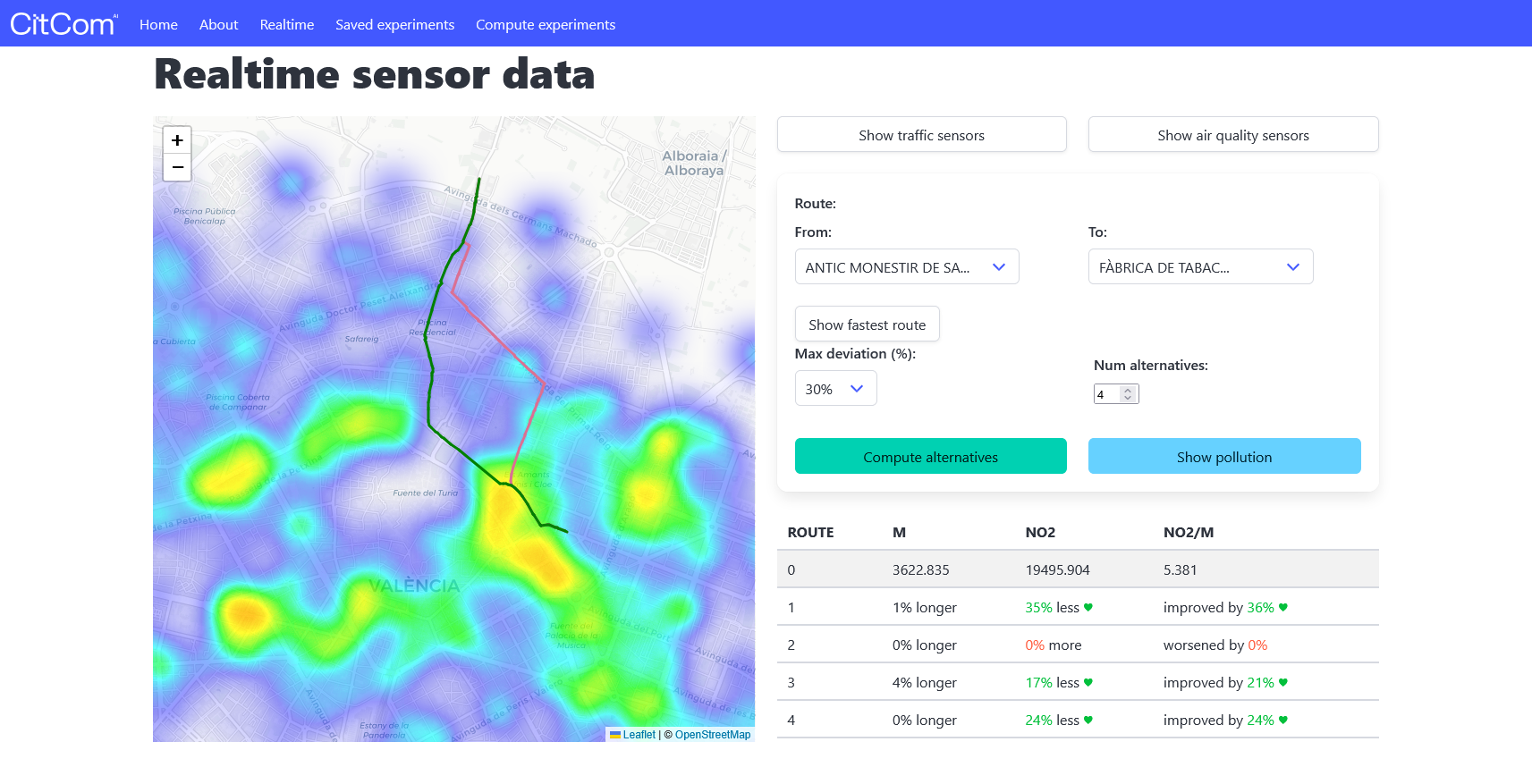Zoom out on the map
This screenshot has height=784, width=1532.
[x=177, y=167]
